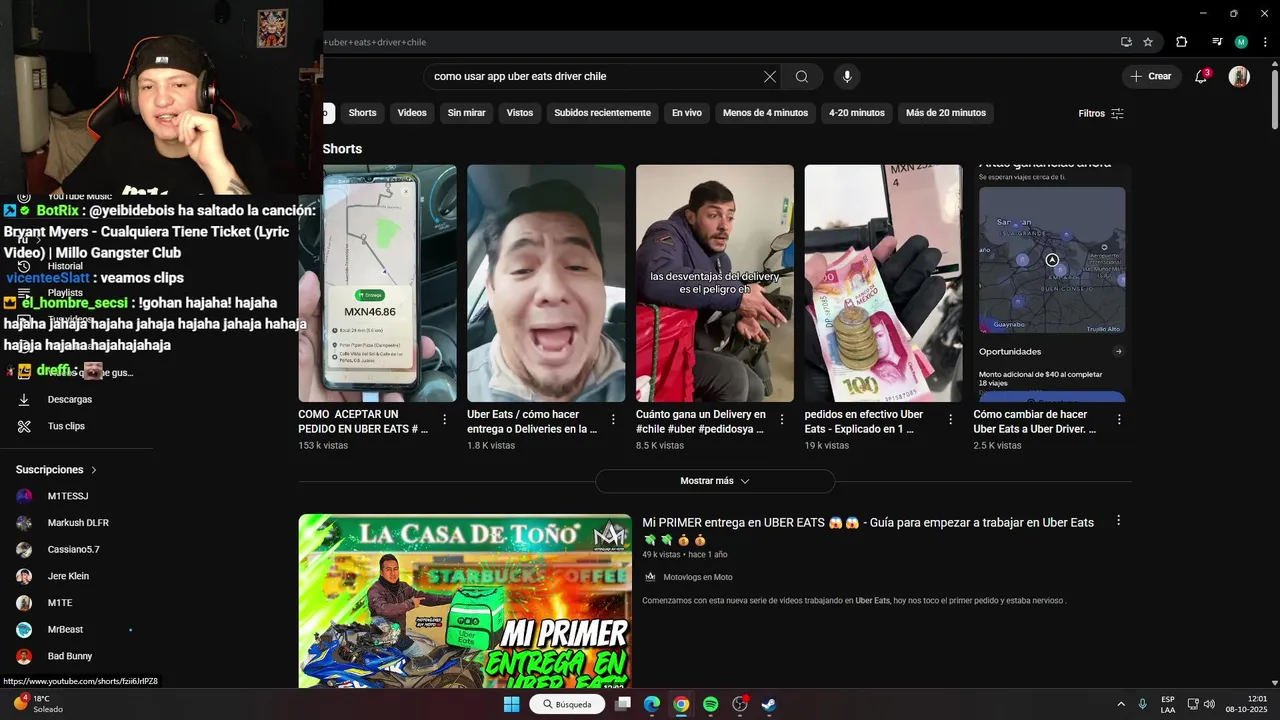Open Microsoft Edge from the taskbar

pyautogui.click(x=652, y=704)
